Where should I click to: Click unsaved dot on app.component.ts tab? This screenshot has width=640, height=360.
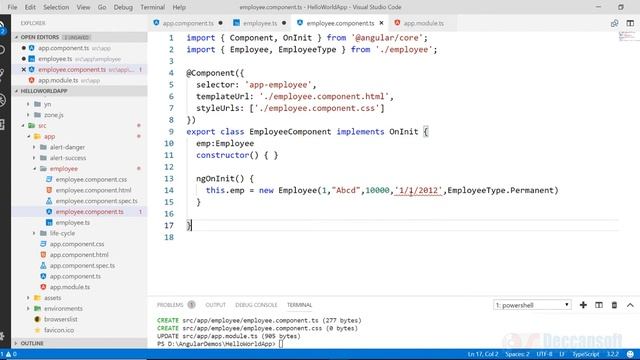220,23
